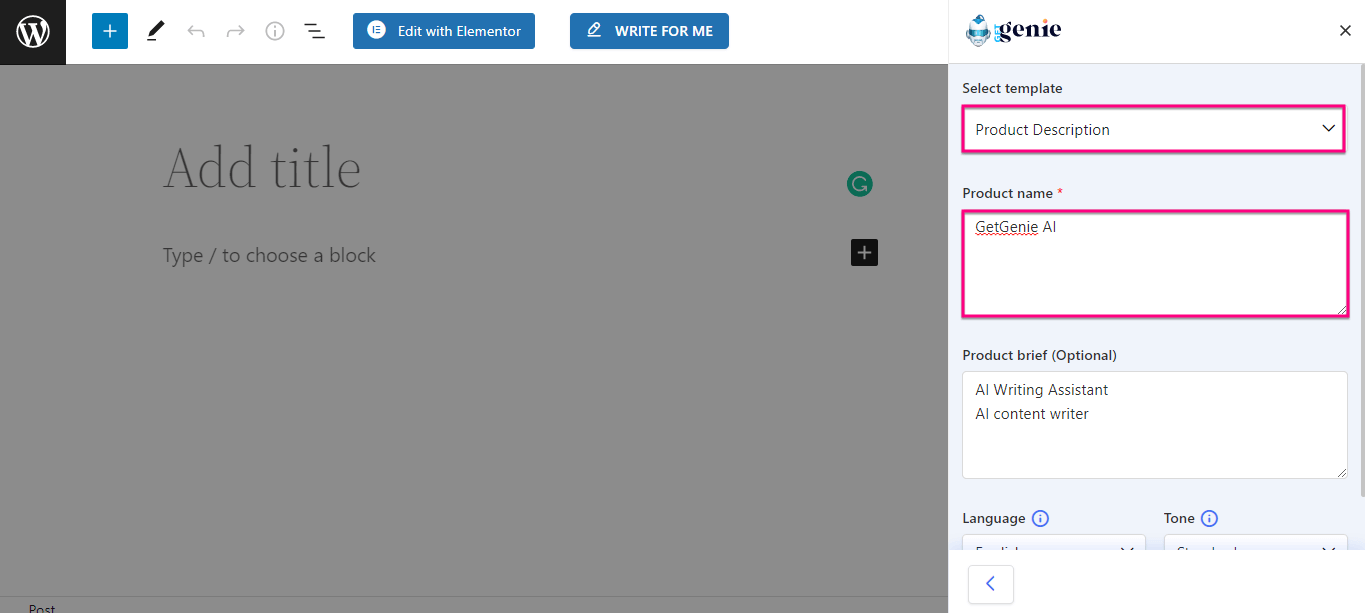This screenshot has width=1365, height=613.
Task: Click the WordPress logo icon
Action: [x=33, y=32]
